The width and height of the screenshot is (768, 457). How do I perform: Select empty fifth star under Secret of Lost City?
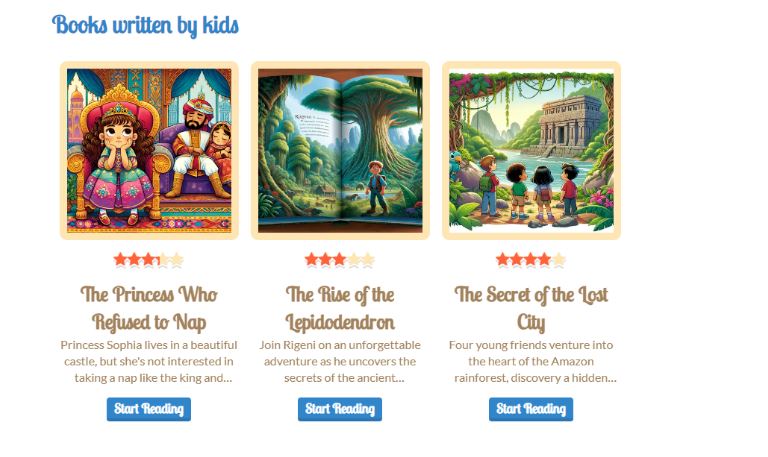pos(558,259)
